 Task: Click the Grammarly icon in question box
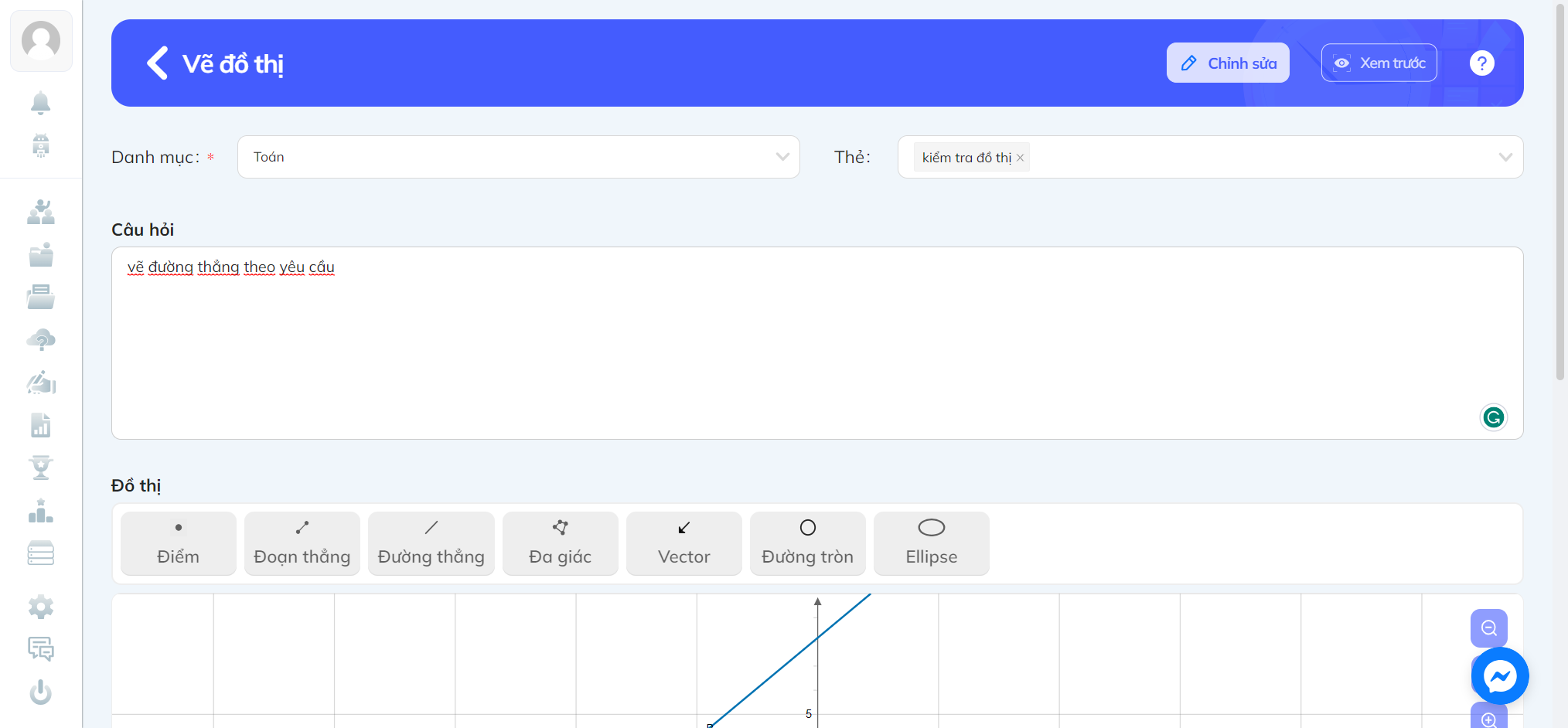click(x=1494, y=417)
